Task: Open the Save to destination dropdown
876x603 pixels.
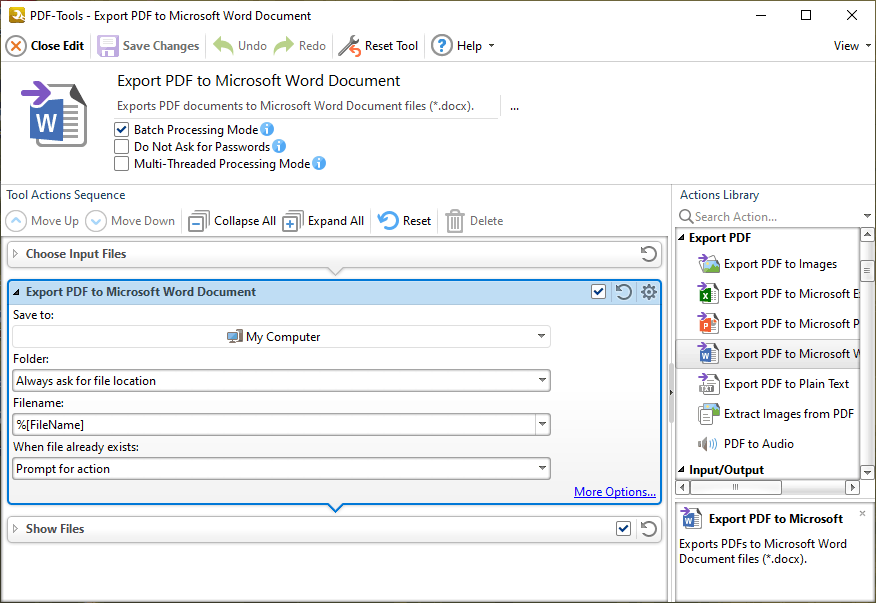Action: [x=540, y=336]
